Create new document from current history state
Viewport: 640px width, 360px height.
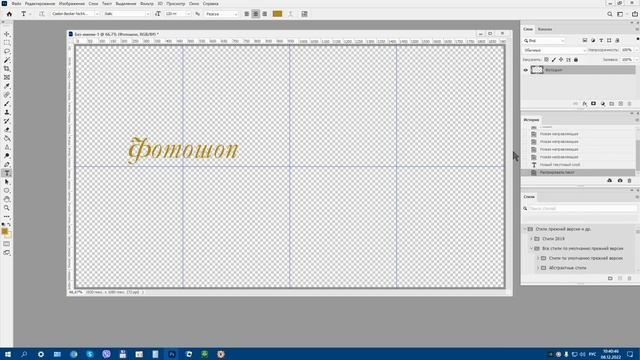pos(609,180)
